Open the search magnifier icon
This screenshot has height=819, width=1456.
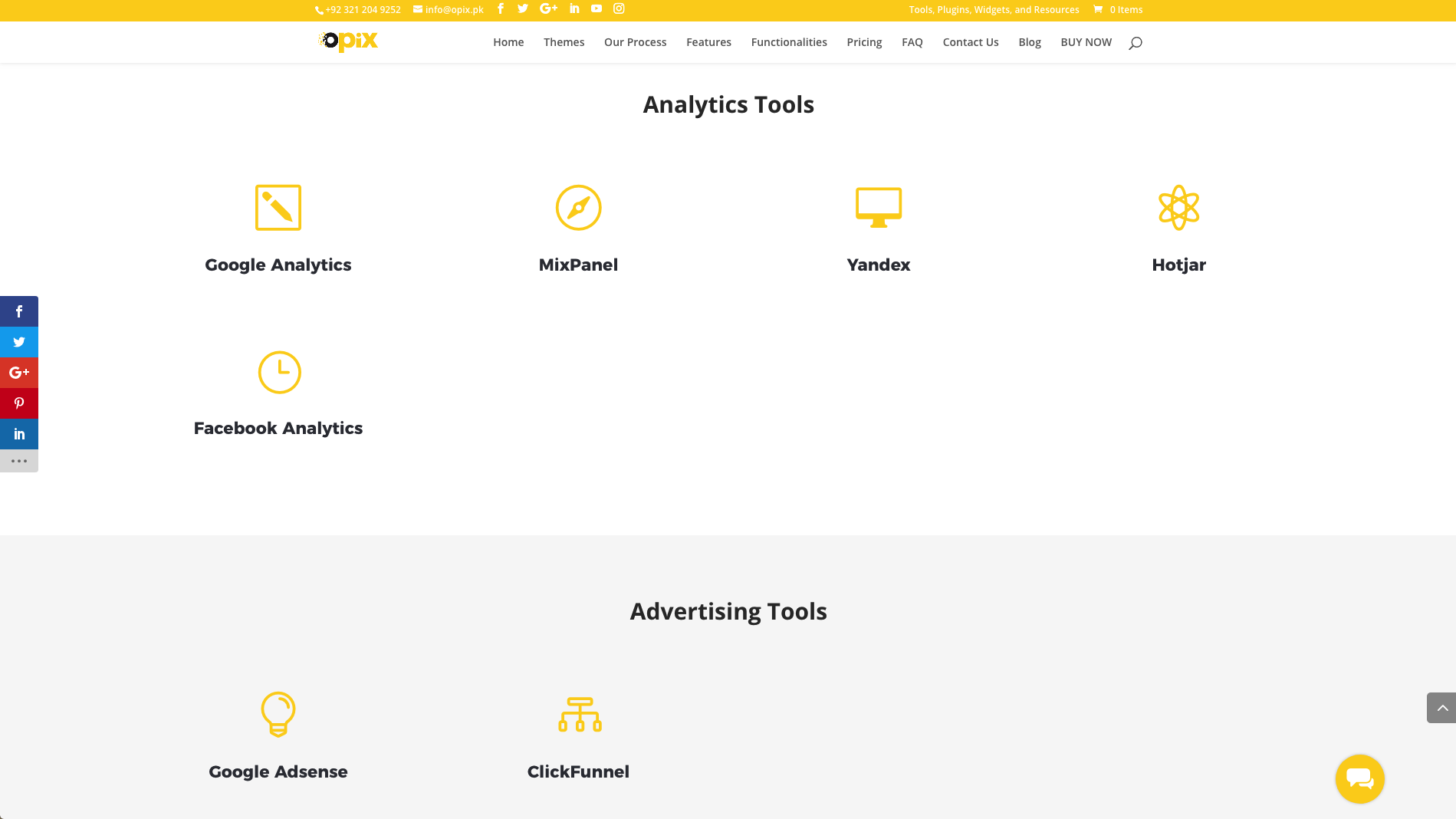[1136, 43]
